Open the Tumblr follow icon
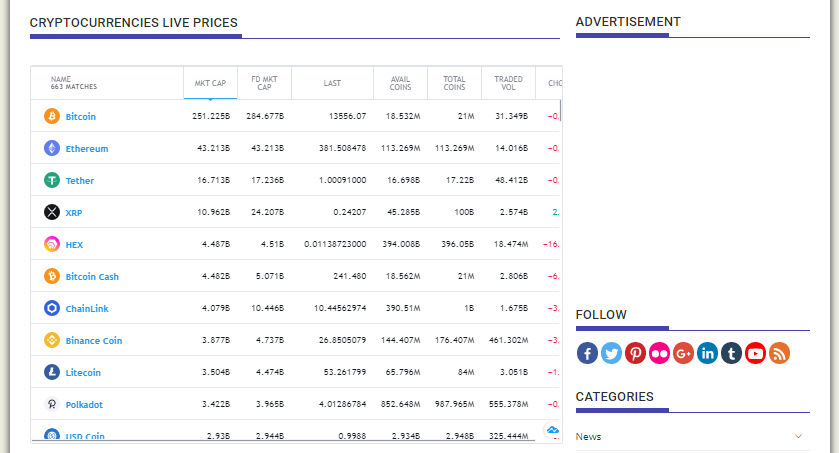 731,353
